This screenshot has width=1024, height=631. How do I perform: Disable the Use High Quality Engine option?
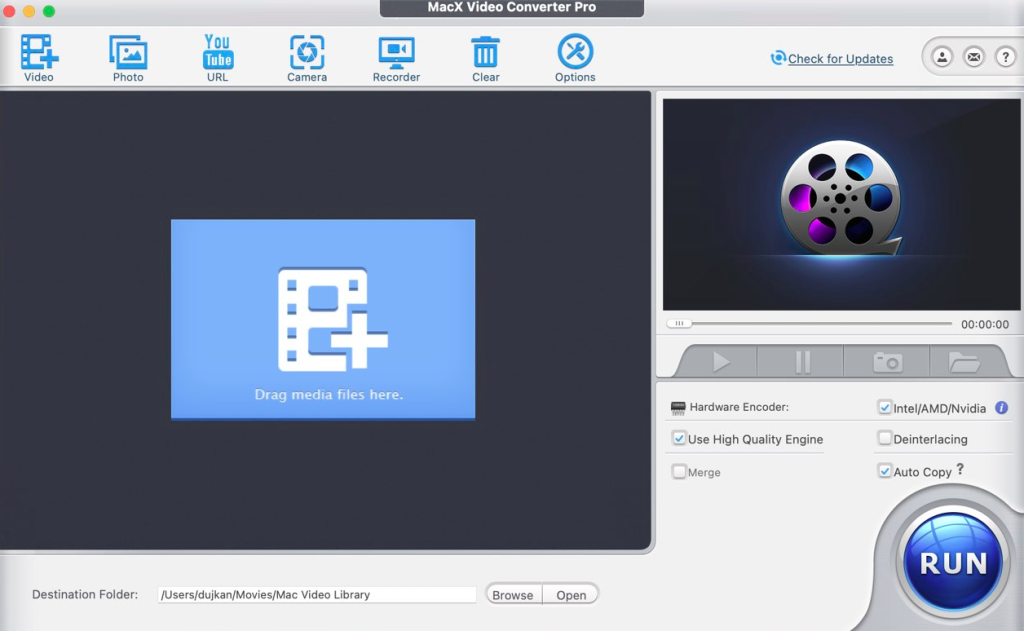tap(681, 439)
